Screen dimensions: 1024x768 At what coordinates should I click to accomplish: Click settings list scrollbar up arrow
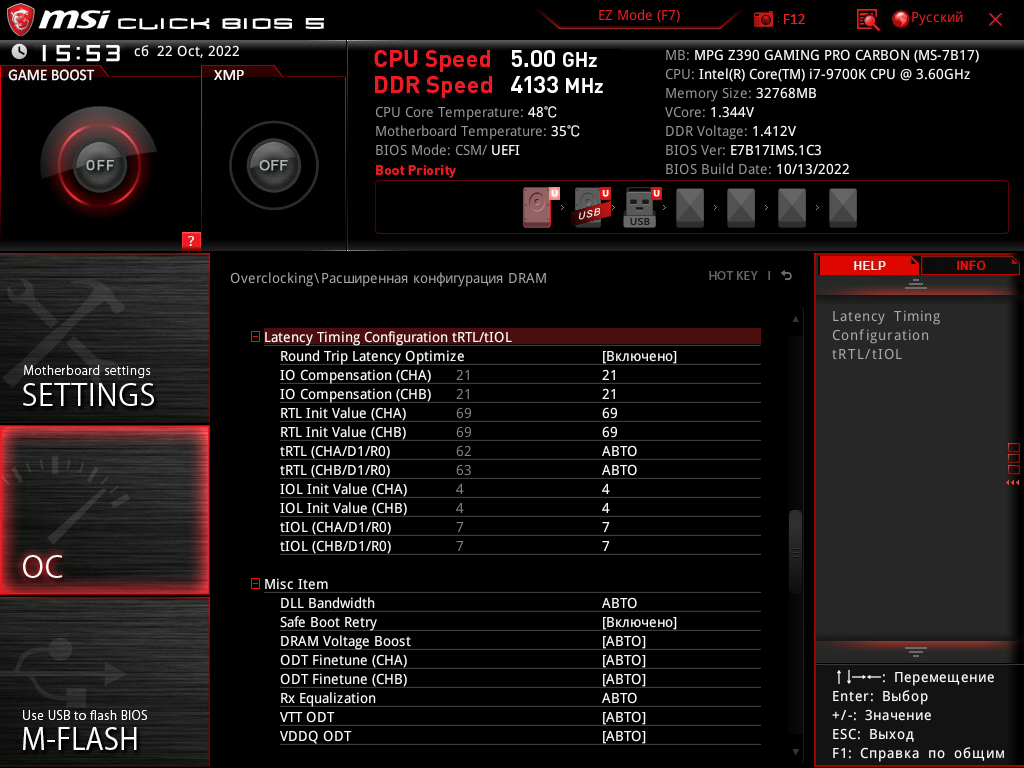pyautogui.click(x=795, y=319)
